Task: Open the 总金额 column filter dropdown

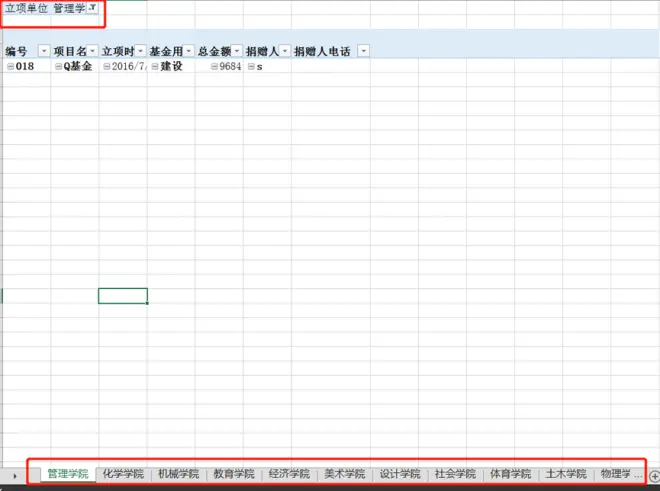Action: (x=237, y=51)
